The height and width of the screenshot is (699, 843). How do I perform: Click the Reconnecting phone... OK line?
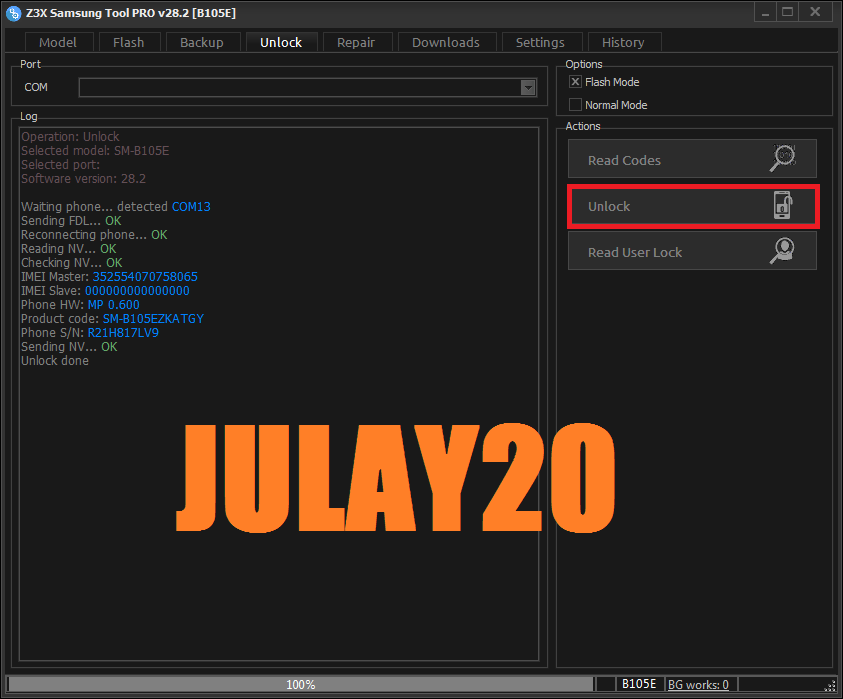coord(94,235)
